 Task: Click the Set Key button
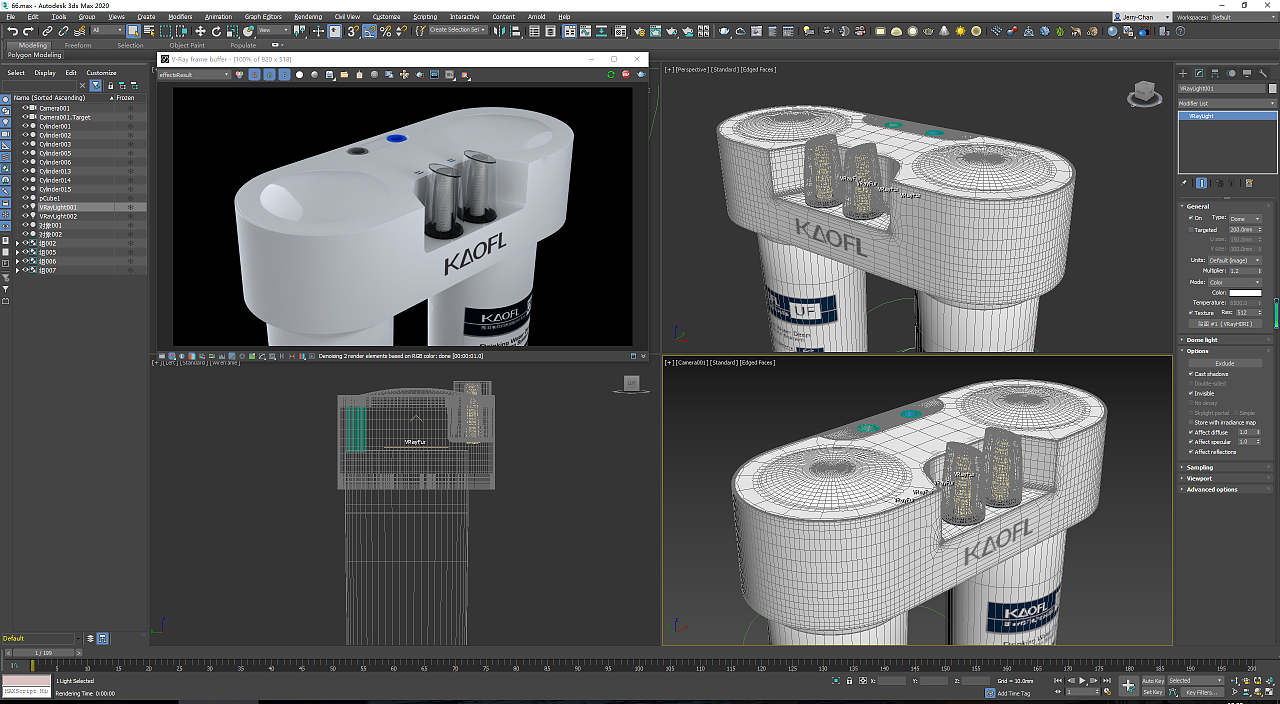pos(1153,691)
